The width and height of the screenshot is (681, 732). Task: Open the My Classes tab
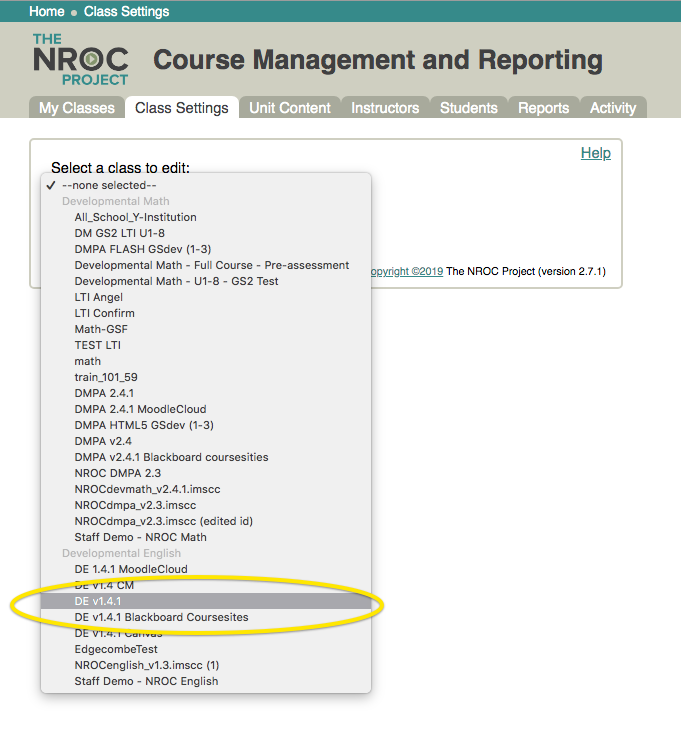77,108
